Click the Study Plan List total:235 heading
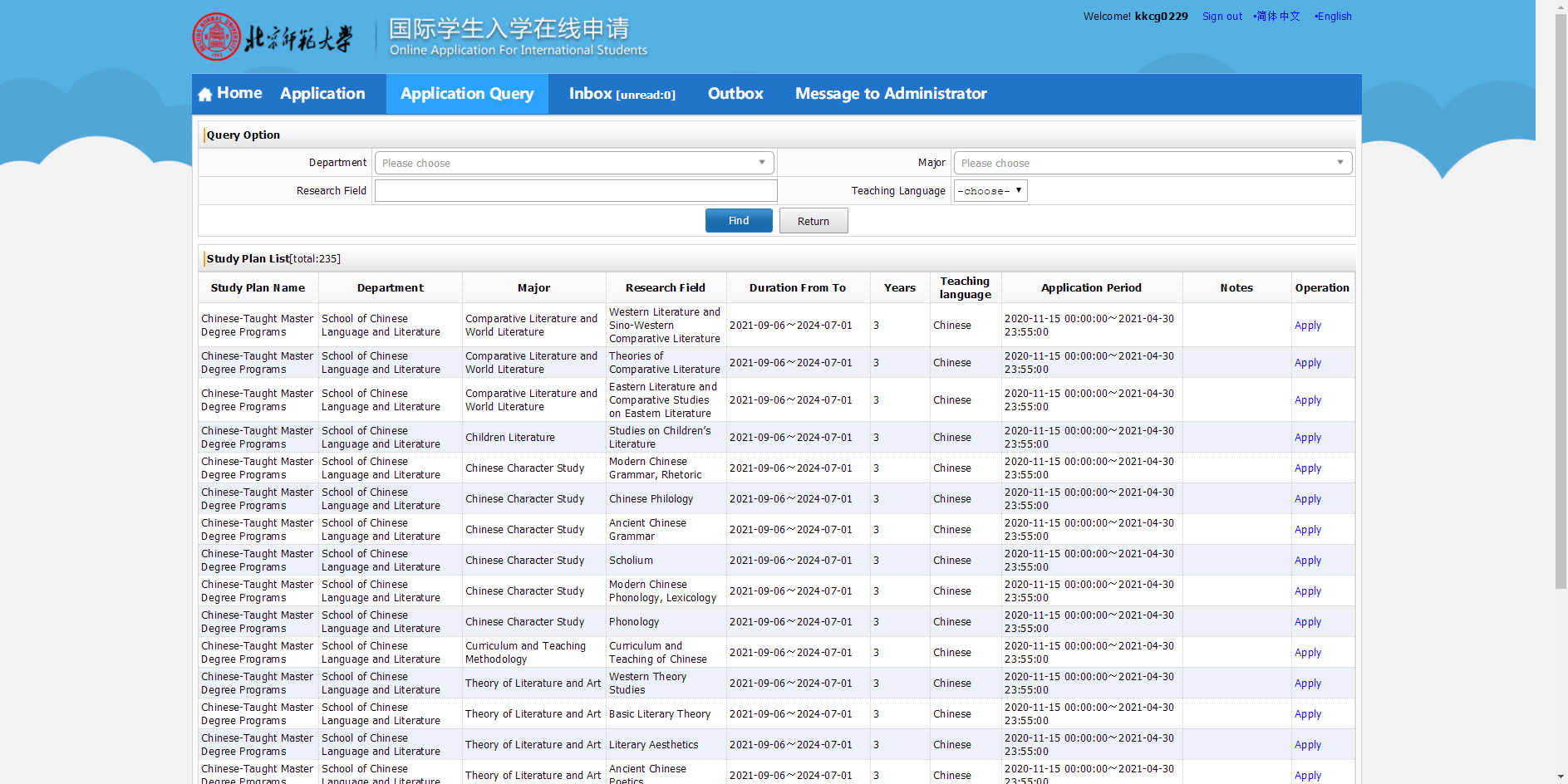The height and width of the screenshot is (784, 1568). [x=273, y=259]
